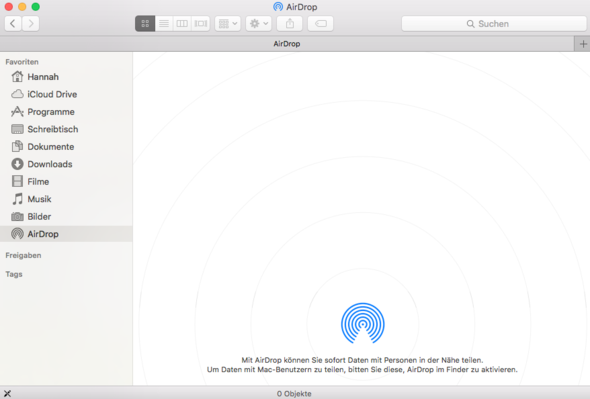Select the AirDrop tab
Image resolution: width=590 pixels, height=399 pixels.
point(287,44)
